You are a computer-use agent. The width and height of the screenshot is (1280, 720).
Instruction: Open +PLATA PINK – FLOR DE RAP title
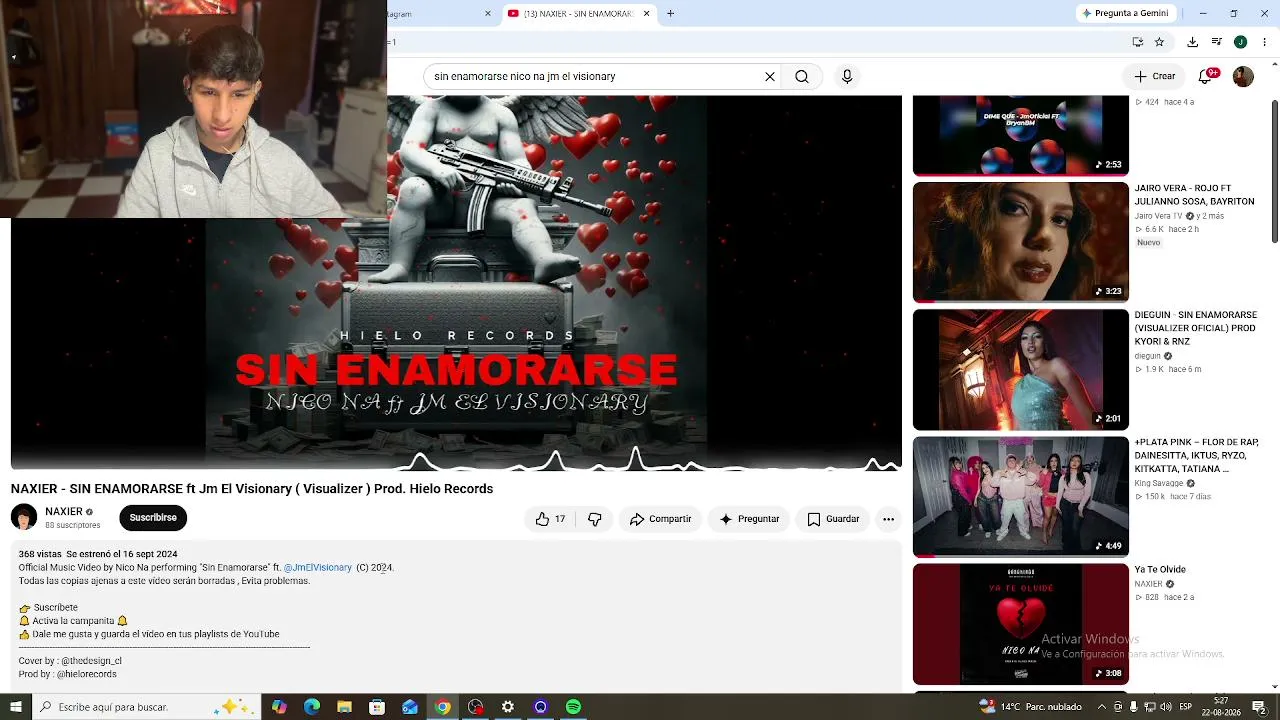pos(1196,455)
